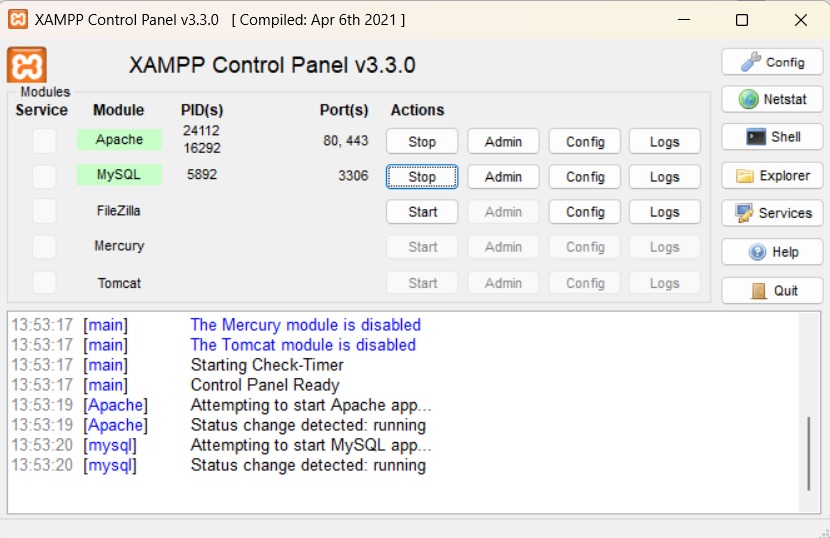Viewport: 830px width, 538px height.
Task: Click Apache PID 16292
Action: (x=202, y=148)
